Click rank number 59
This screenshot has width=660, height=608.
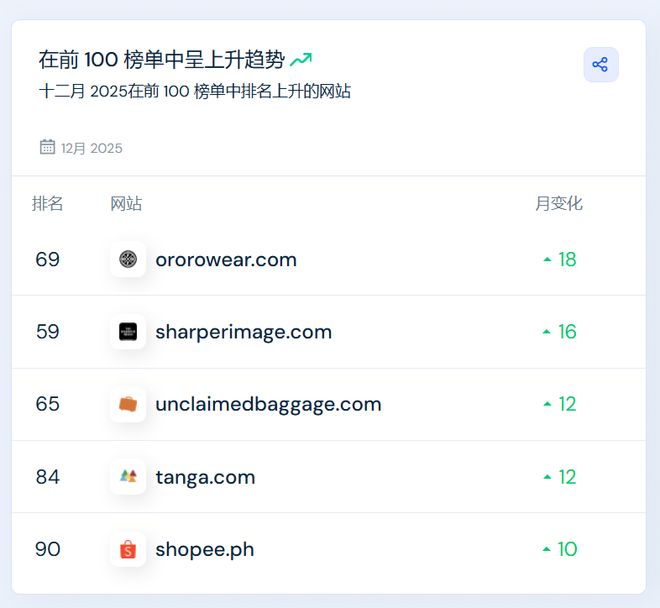[48, 332]
